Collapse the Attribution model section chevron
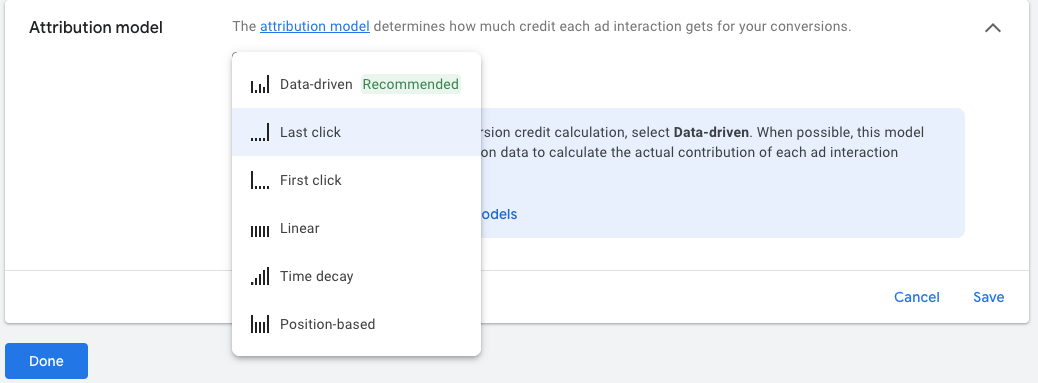Screen dimensions: 1038x383 click(992, 28)
